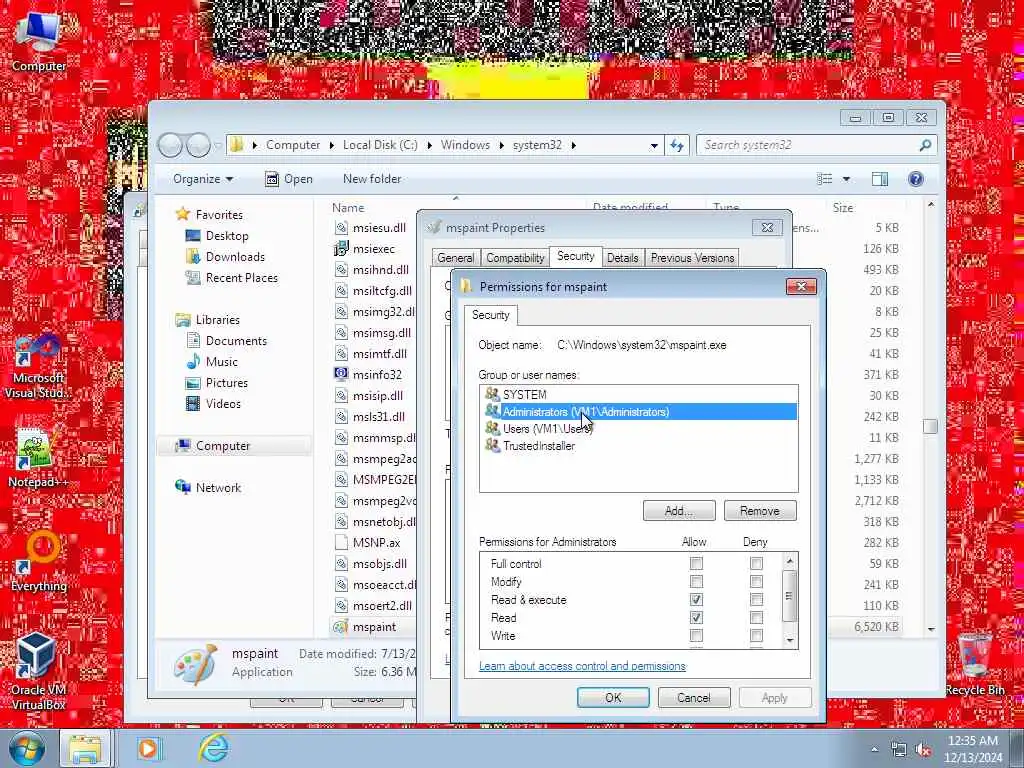Open the Recycle Bin on desktop
The image size is (1024, 768).
point(974,664)
